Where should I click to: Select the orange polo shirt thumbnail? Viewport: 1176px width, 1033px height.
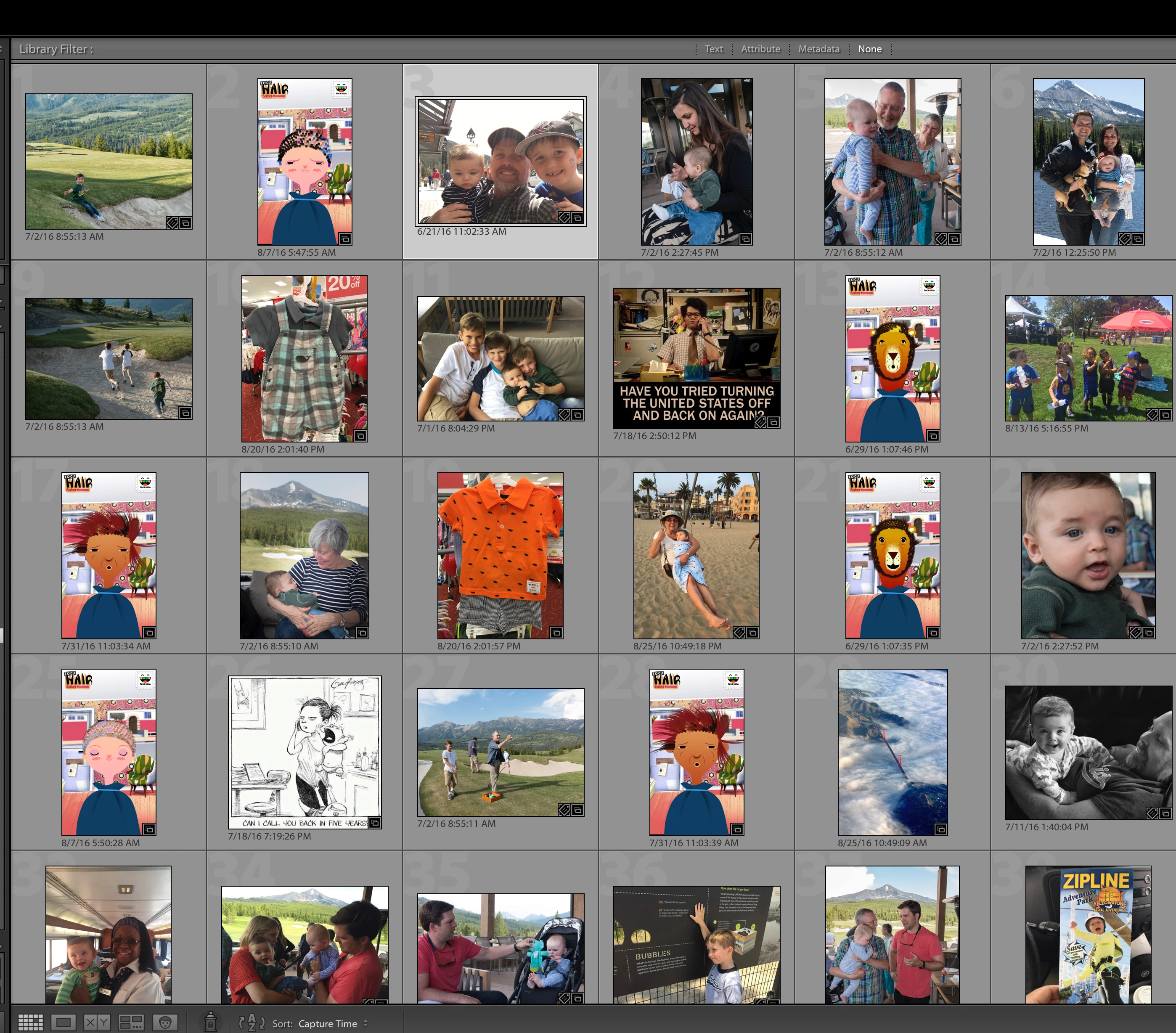(500, 555)
